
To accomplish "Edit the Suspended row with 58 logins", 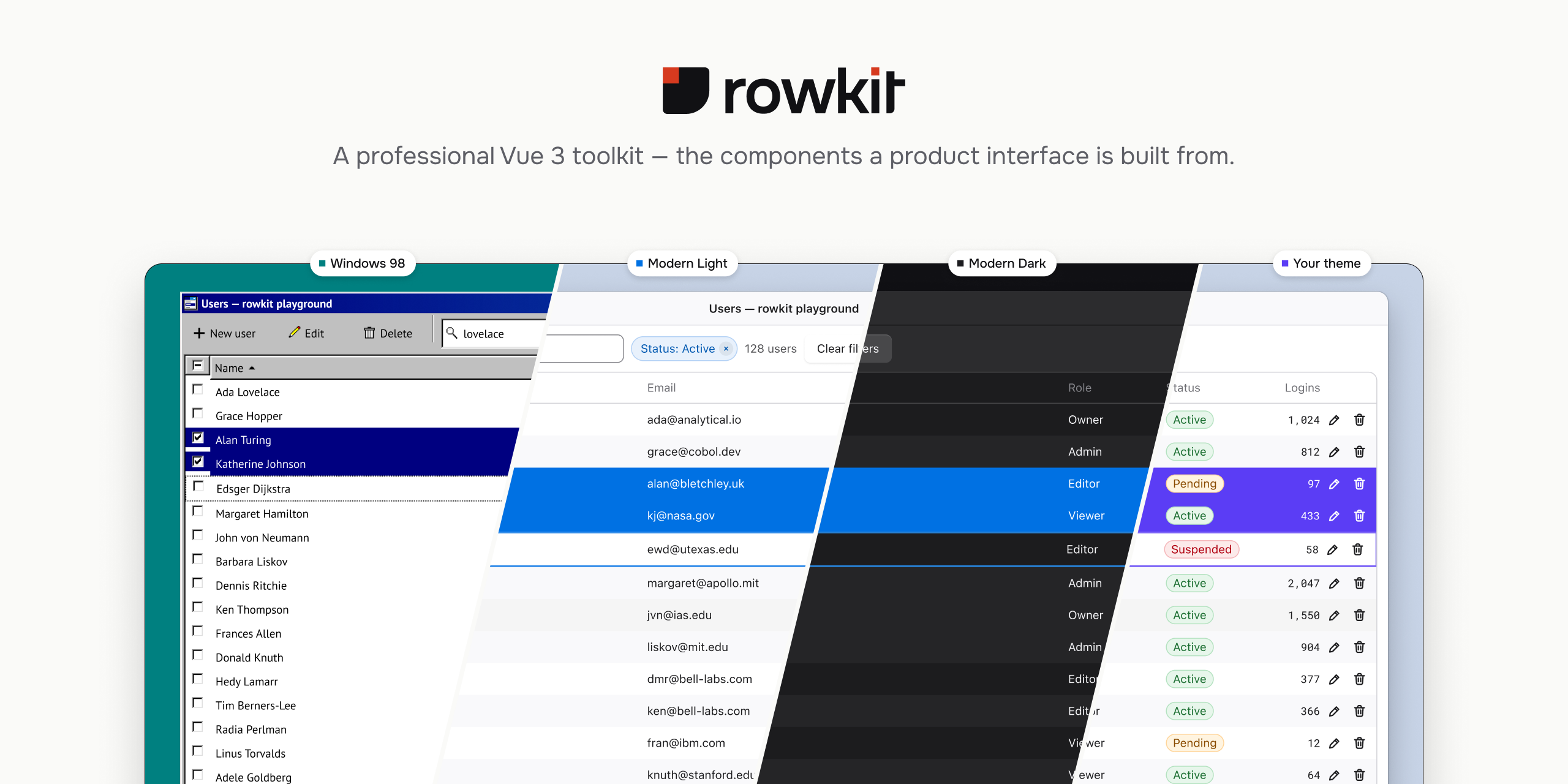I will 1332,550.
